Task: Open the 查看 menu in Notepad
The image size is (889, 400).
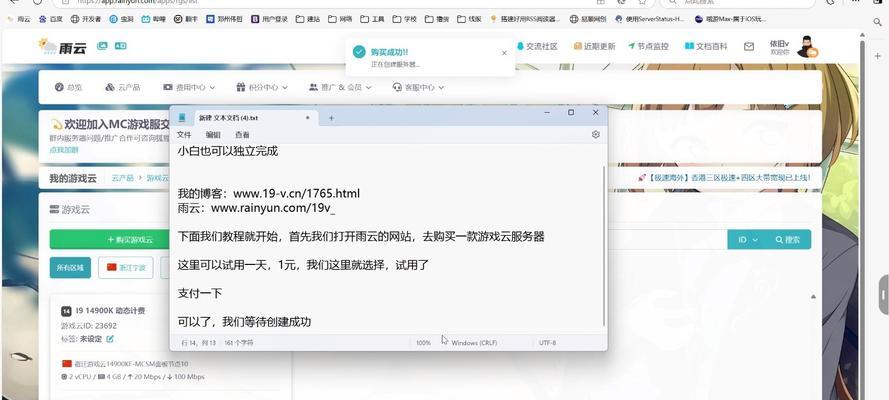Action: pos(242,135)
